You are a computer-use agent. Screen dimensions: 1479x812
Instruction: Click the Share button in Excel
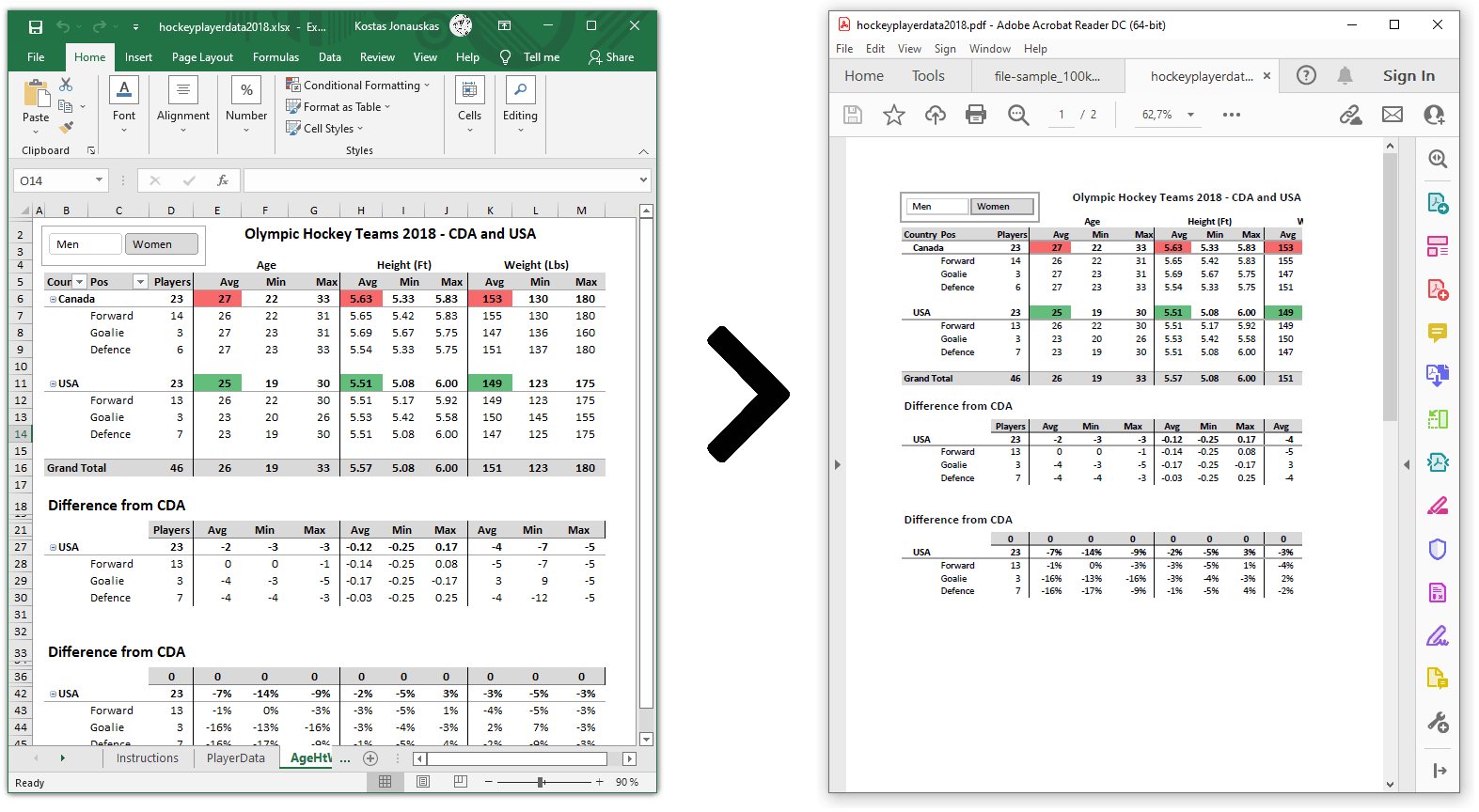pyautogui.click(x=611, y=57)
